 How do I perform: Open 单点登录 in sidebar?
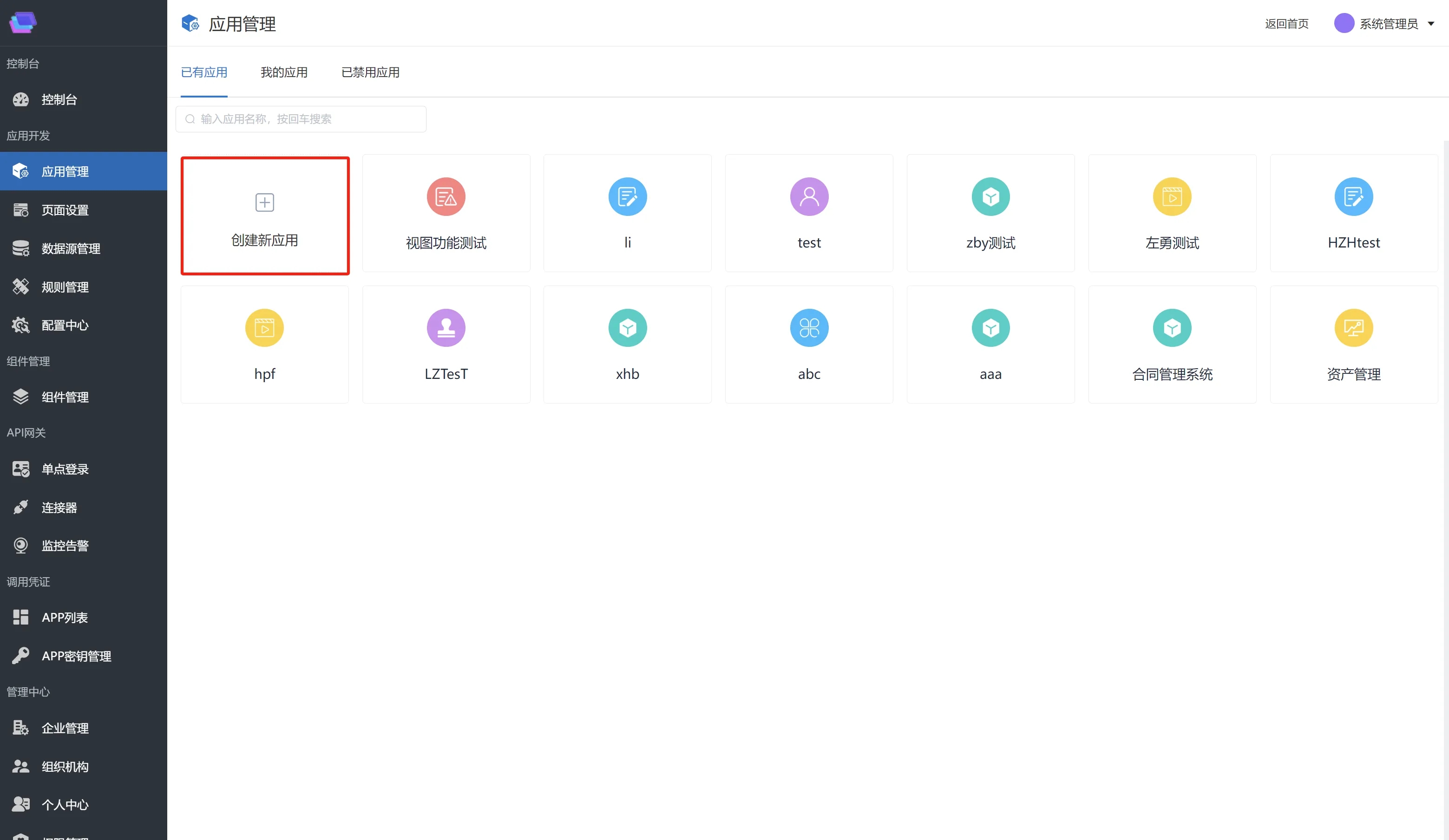65,469
